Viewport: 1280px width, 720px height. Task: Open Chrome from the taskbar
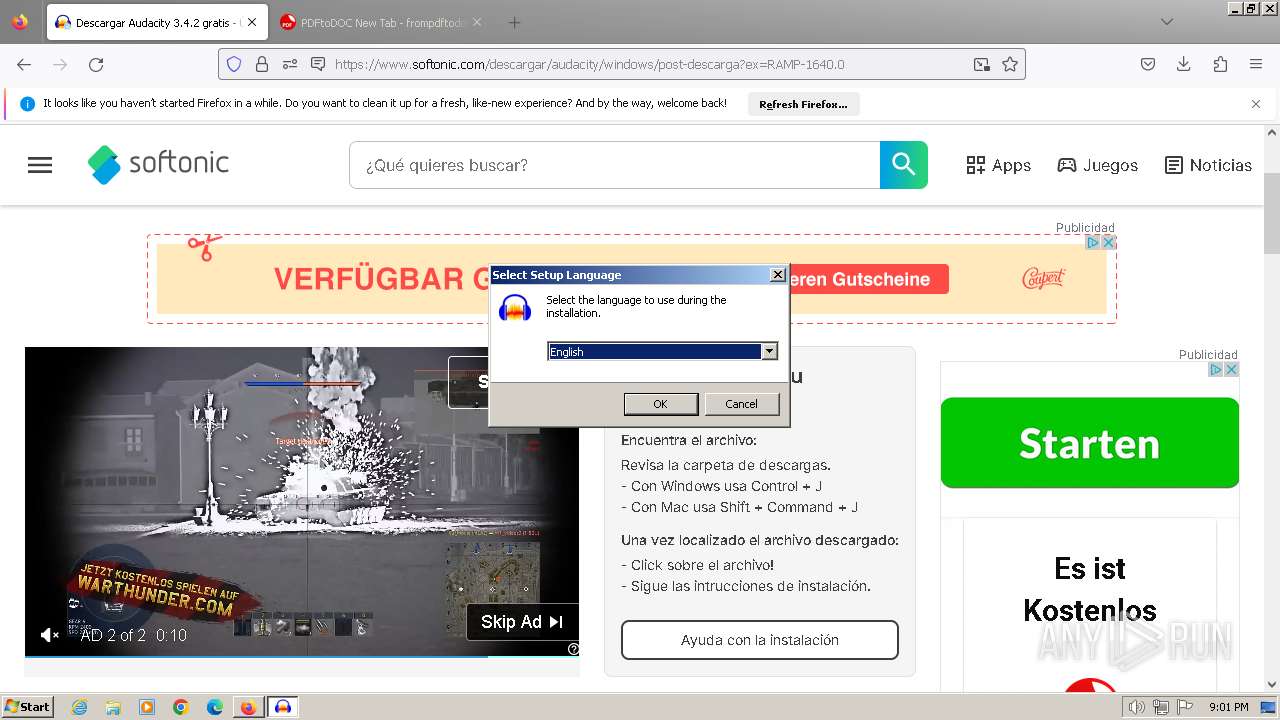tap(180, 707)
